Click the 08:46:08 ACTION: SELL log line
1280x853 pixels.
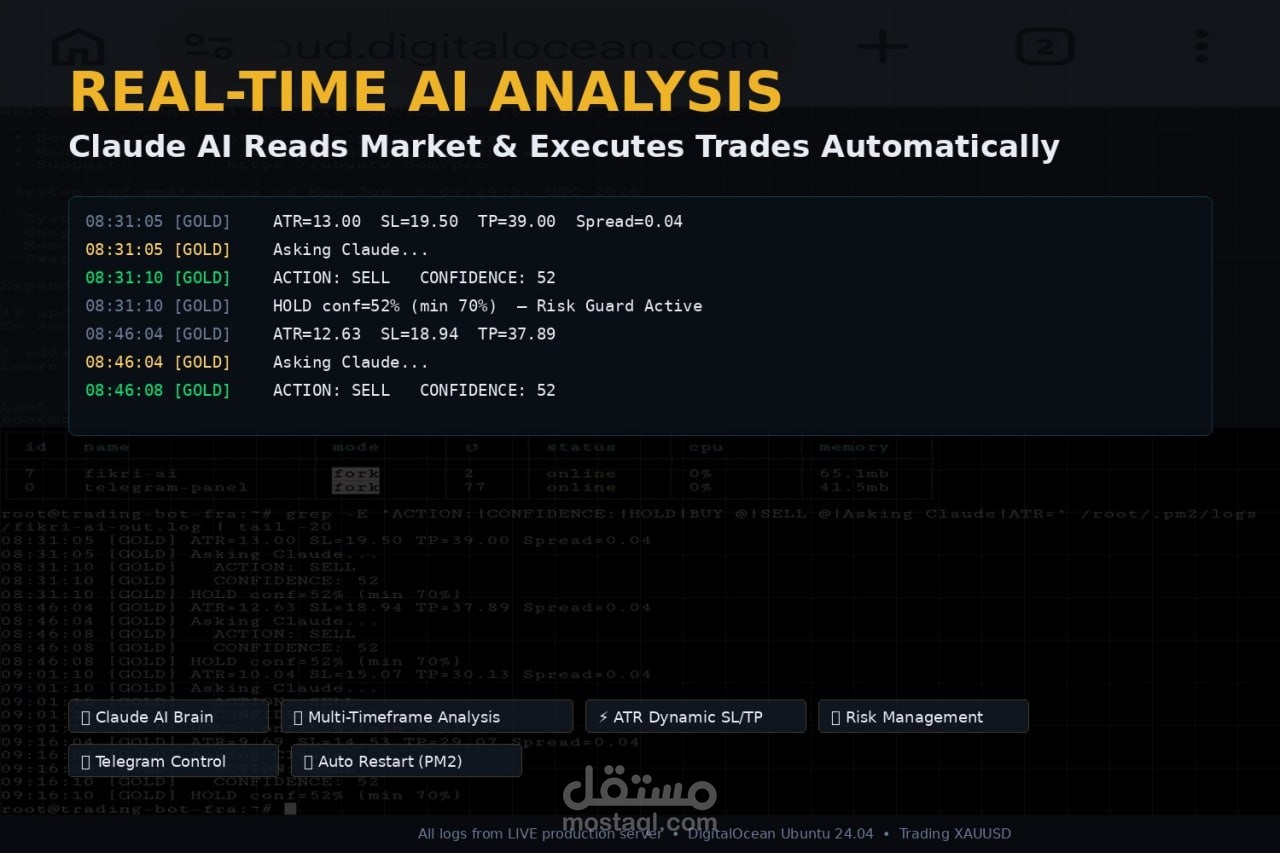(x=320, y=390)
